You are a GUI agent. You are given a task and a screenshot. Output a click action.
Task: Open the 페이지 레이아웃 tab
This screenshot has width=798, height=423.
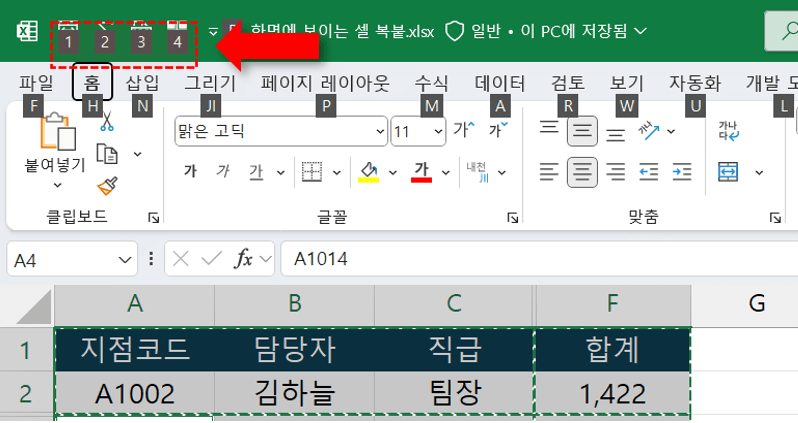[325, 83]
